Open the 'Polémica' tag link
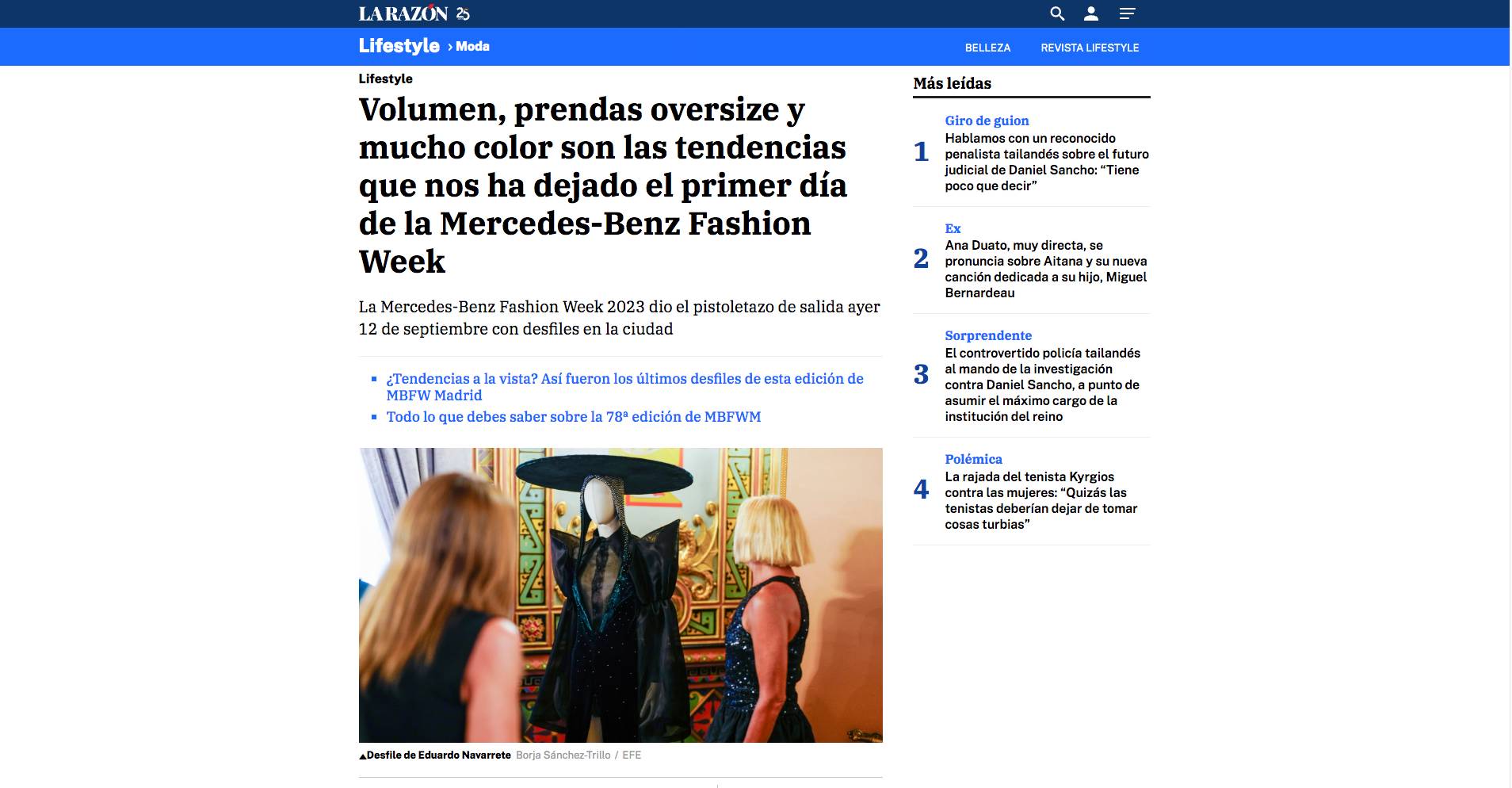Screen dimensions: 1512x788 [973, 459]
